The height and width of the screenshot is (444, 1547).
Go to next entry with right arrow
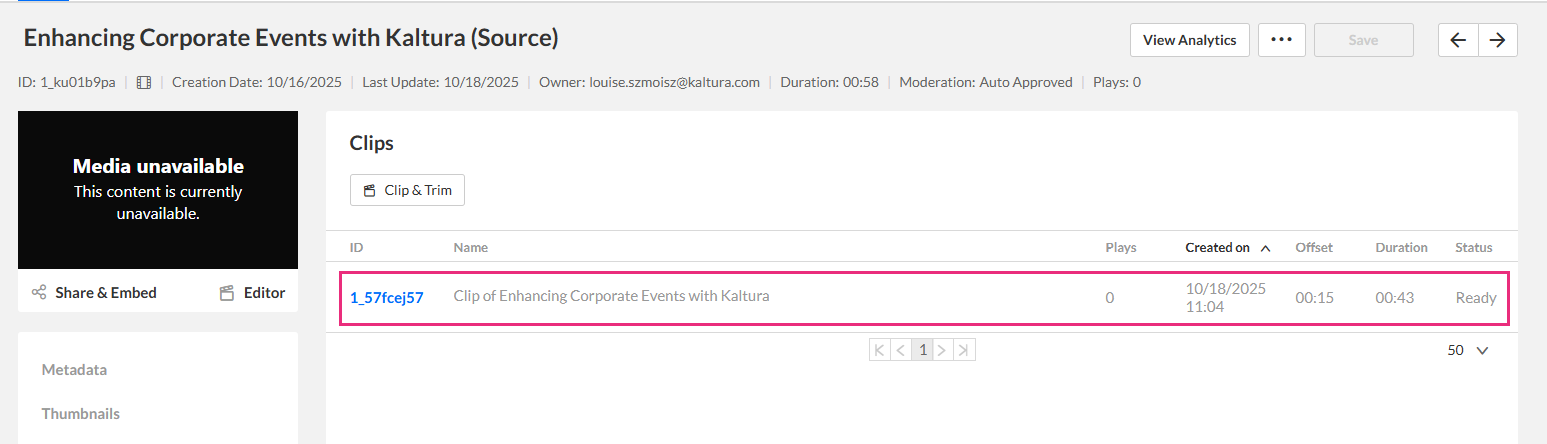click(1497, 40)
